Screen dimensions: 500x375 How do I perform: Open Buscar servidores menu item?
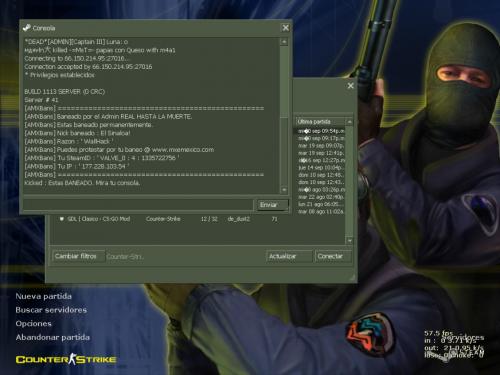[x=51, y=310]
